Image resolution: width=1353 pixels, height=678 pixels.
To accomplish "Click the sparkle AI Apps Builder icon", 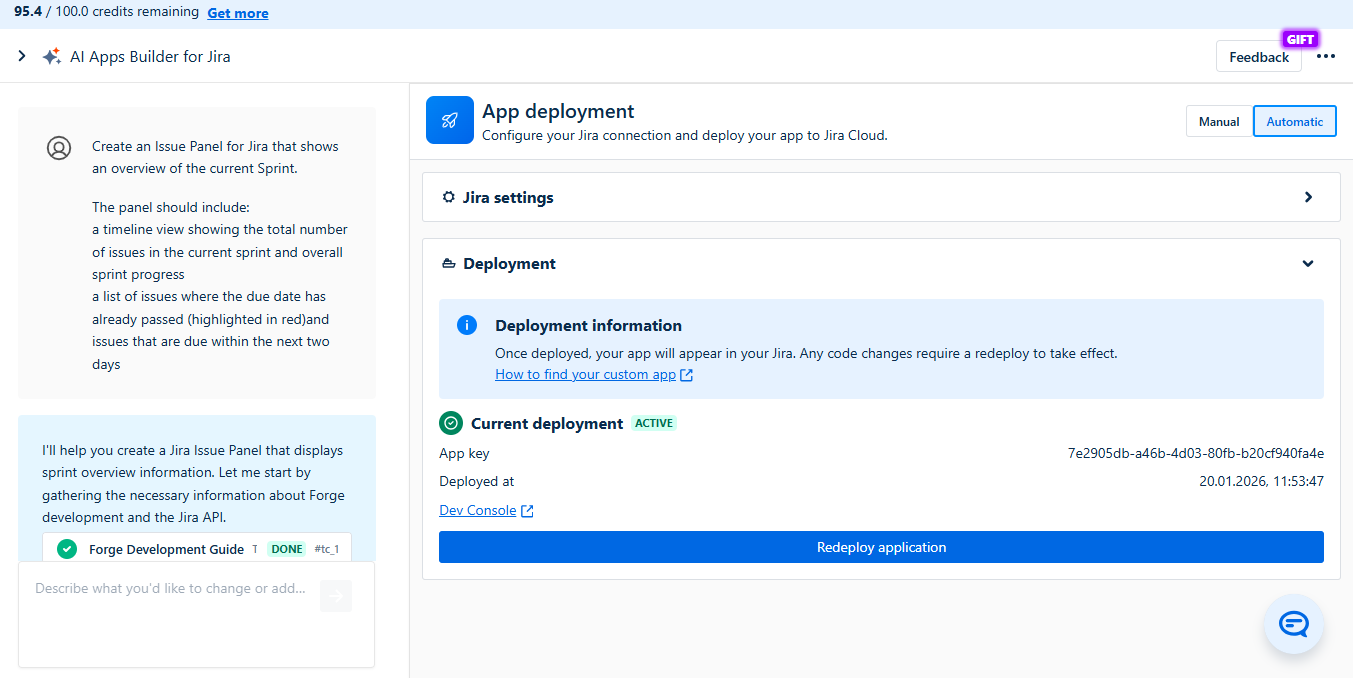I will (x=52, y=57).
